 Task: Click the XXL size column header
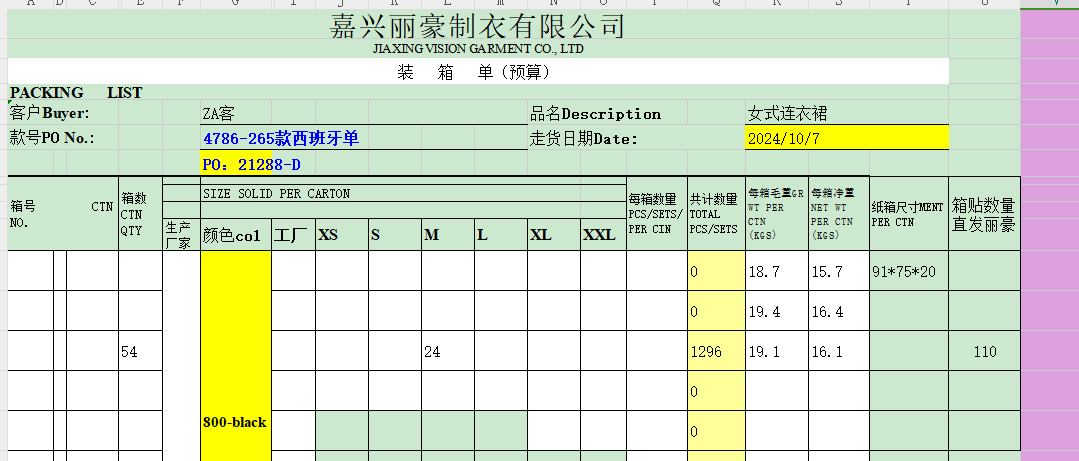(x=599, y=236)
